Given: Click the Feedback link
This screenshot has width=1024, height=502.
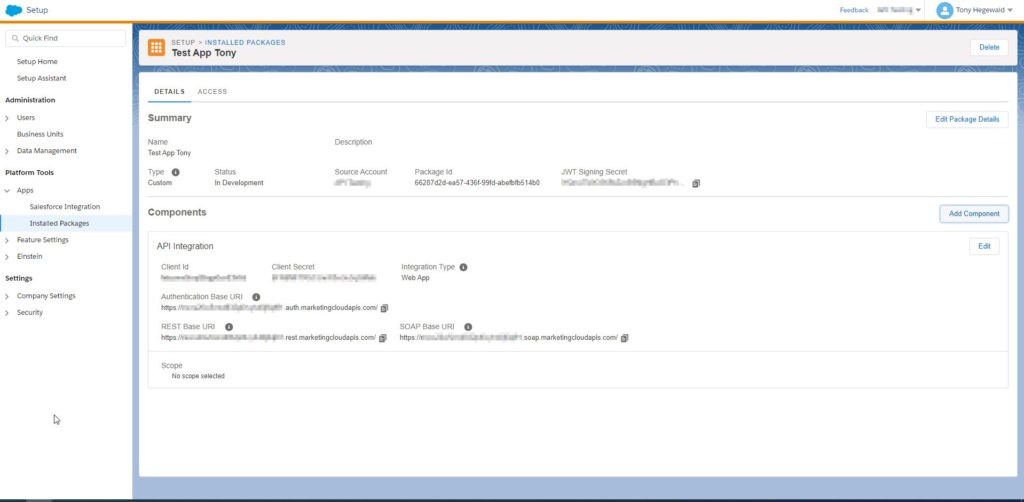Looking at the screenshot, I should tap(854, 10).
